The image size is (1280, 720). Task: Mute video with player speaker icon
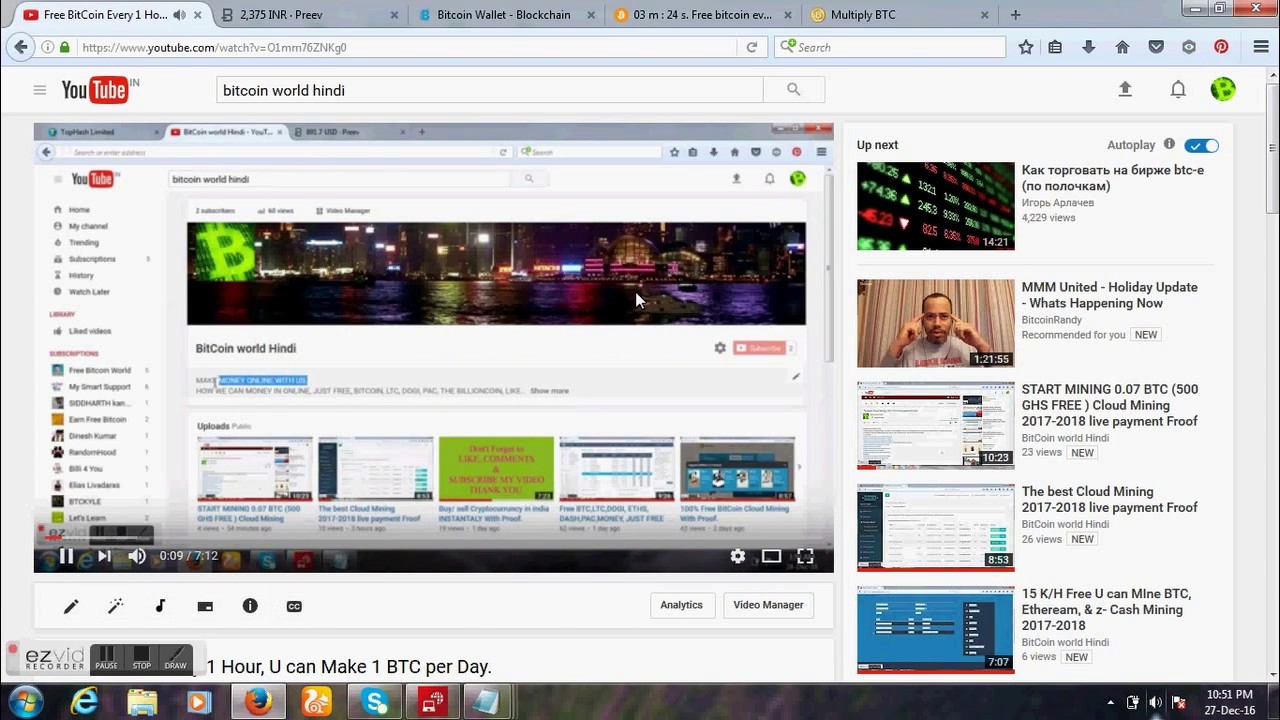(x=137, y=556)
